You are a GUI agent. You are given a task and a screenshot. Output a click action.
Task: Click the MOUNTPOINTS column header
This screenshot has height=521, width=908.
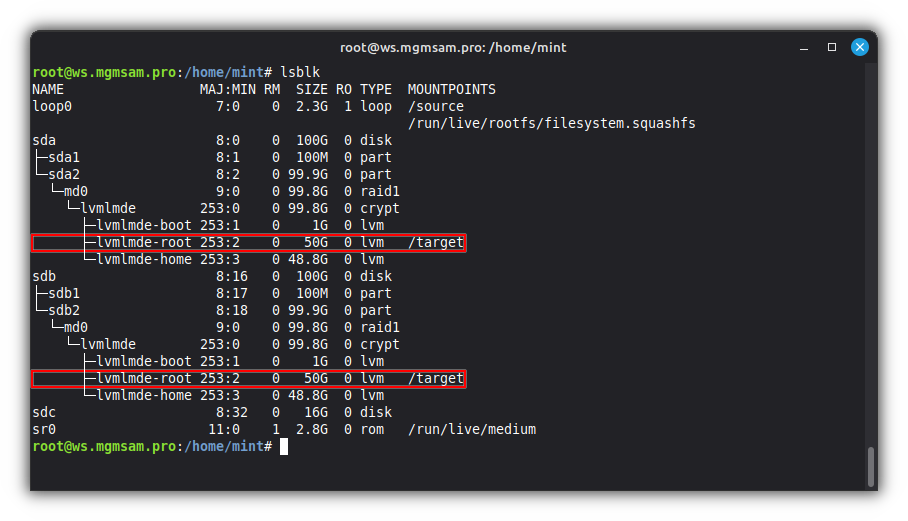pyautogui.click(x=451, y=89)
